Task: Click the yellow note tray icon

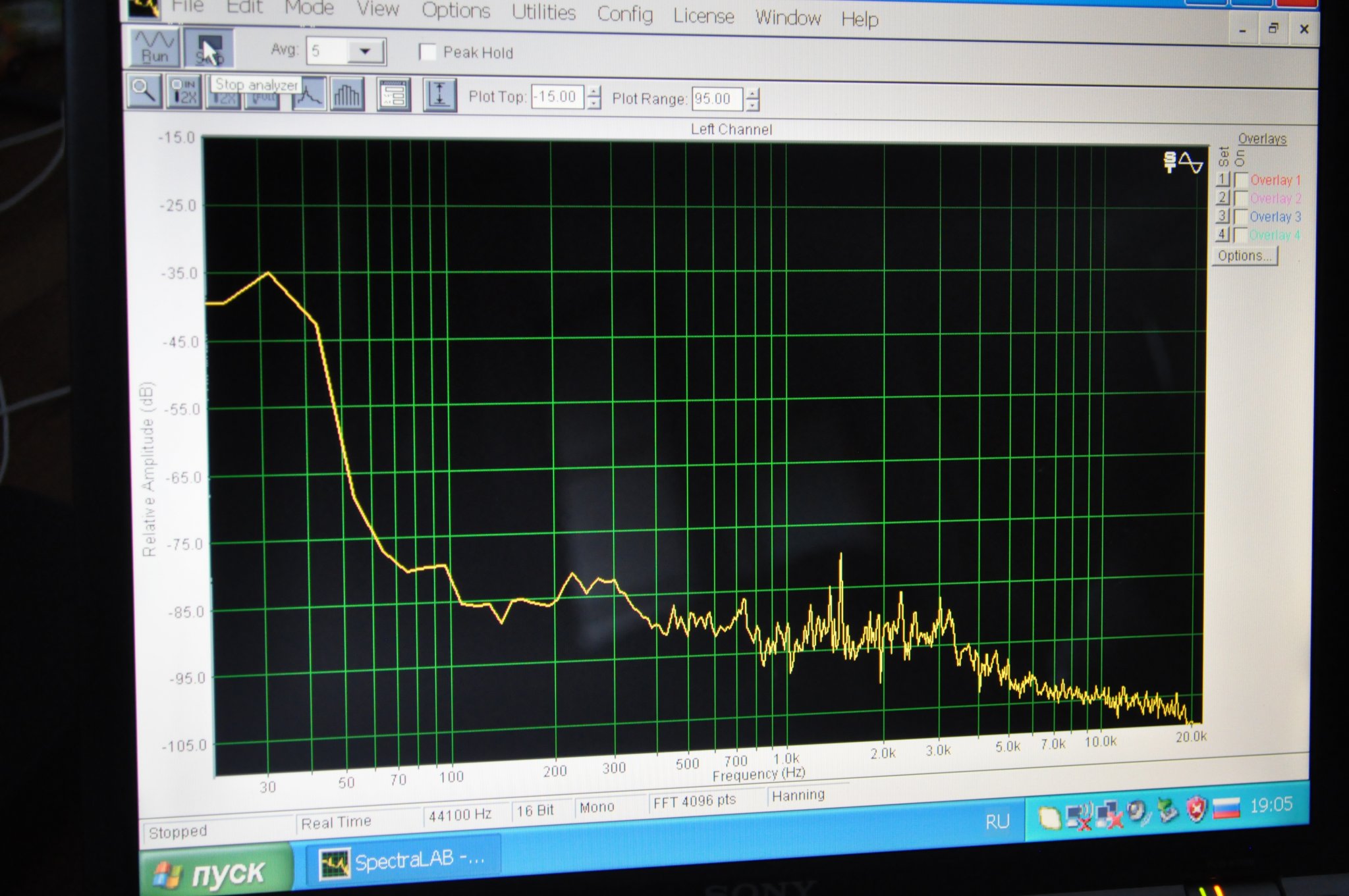Action: (x=1049, y=818)
